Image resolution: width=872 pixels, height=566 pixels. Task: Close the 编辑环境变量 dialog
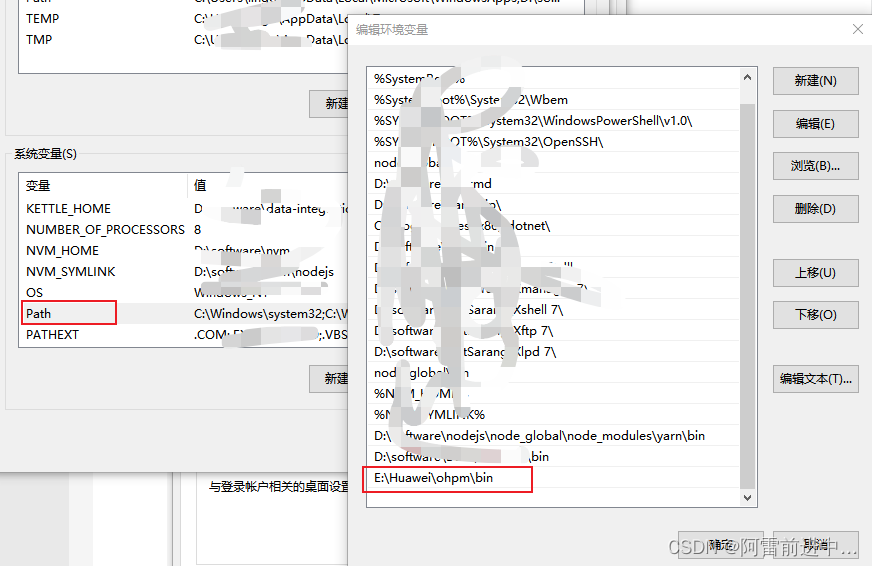[x=858, y=29]
